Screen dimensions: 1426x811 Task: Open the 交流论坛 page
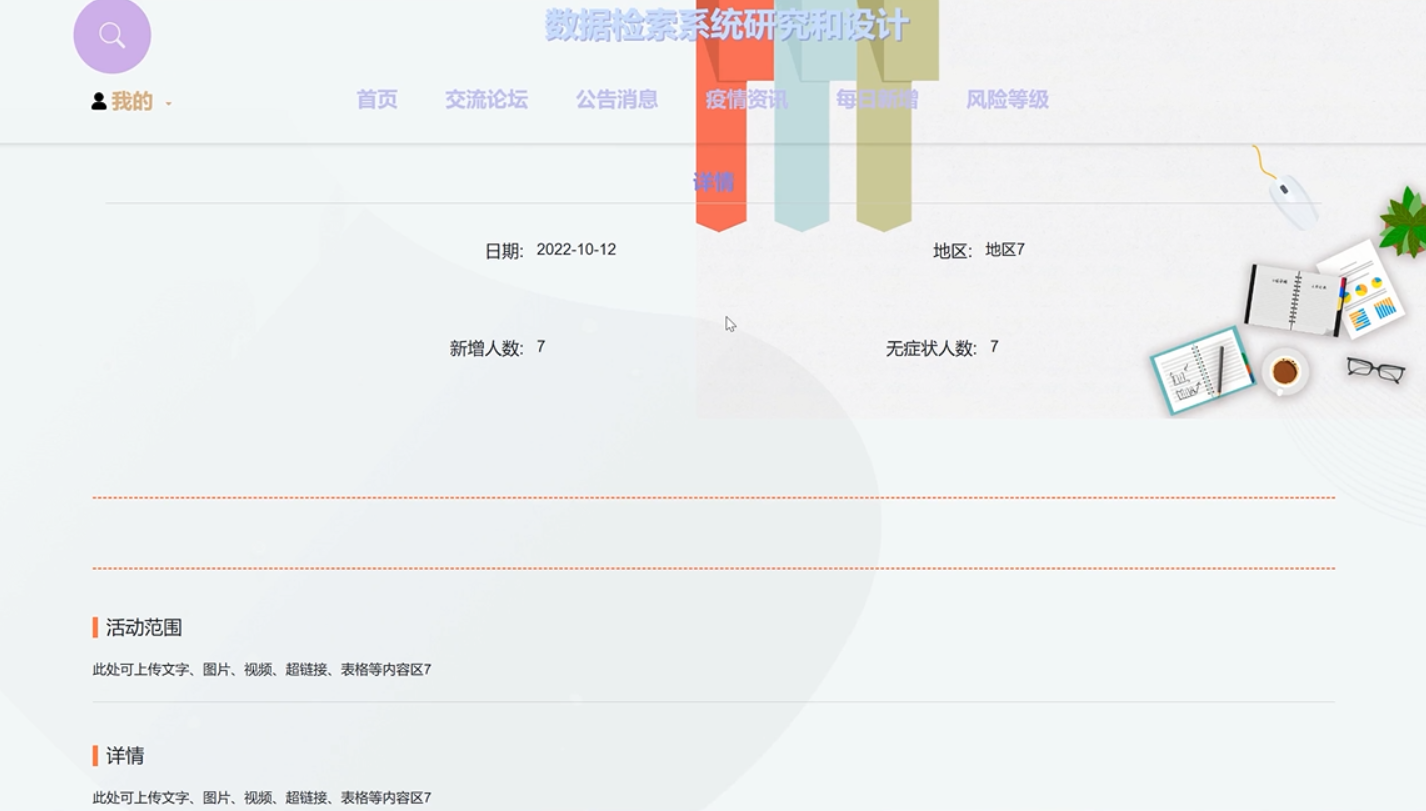tap(488, 100)
